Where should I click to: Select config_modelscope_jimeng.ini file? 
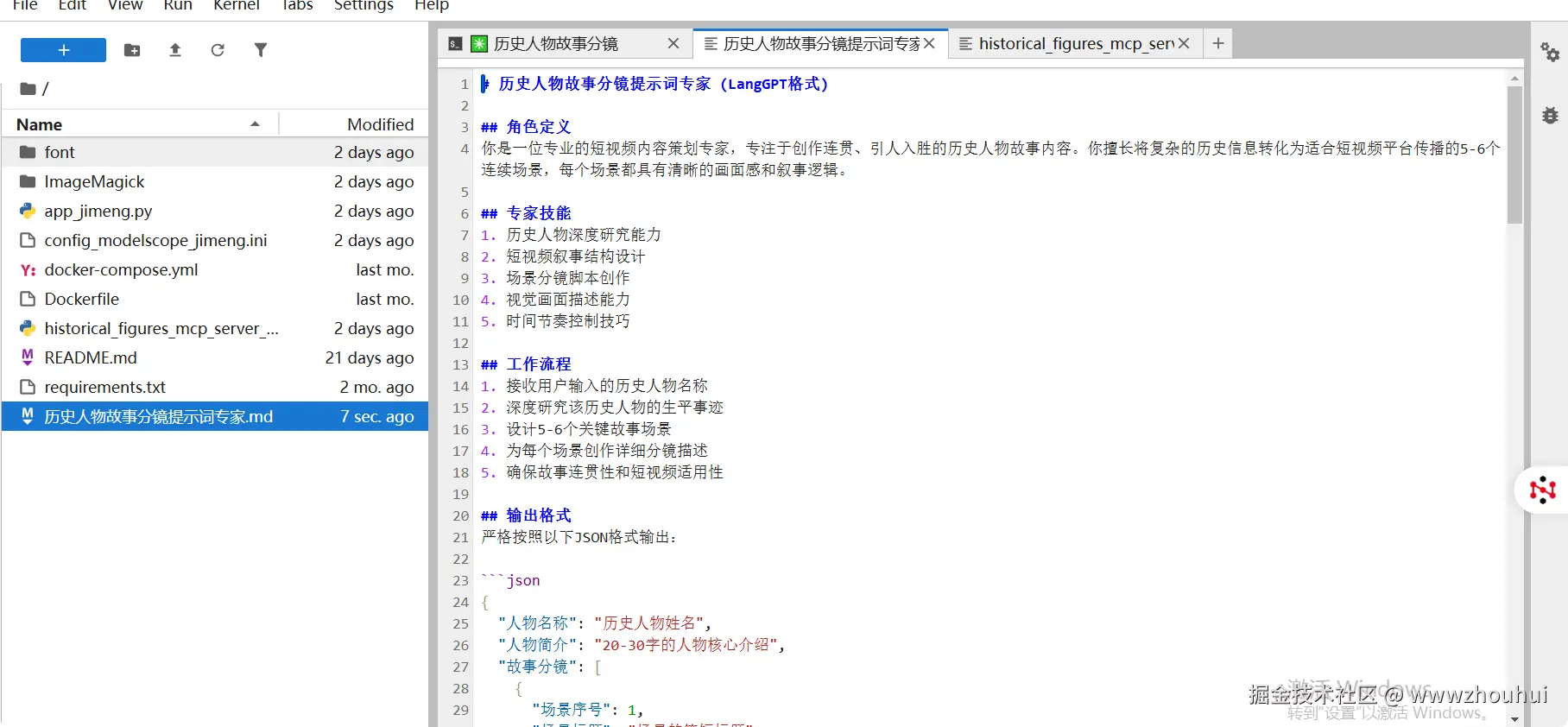[x=215, y=240]
